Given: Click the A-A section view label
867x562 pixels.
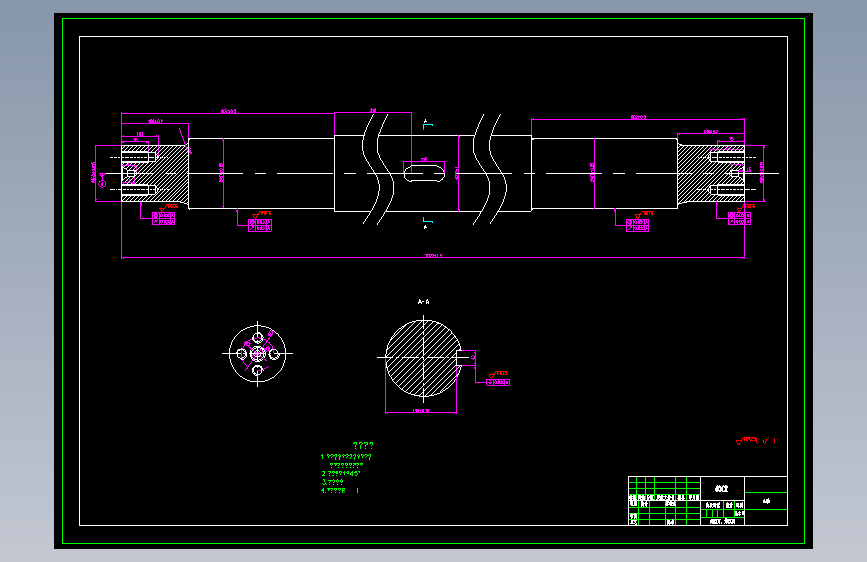Looking at the screenshot, I should (x=424, y=301).
